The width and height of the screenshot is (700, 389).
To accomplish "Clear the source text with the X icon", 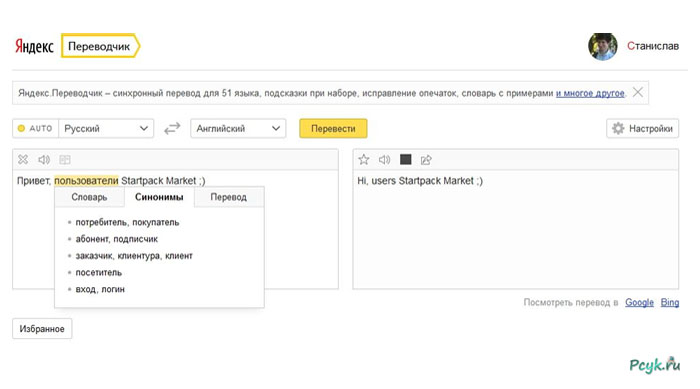I will pyautogui.click(x=23, y=159).
